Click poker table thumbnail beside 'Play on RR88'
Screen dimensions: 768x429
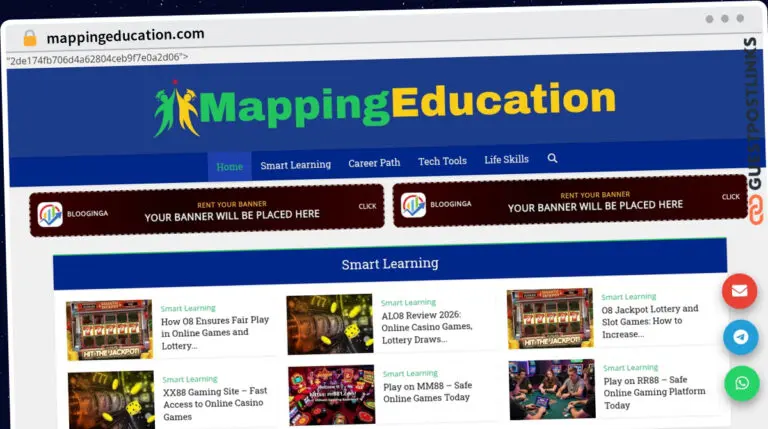552,389
